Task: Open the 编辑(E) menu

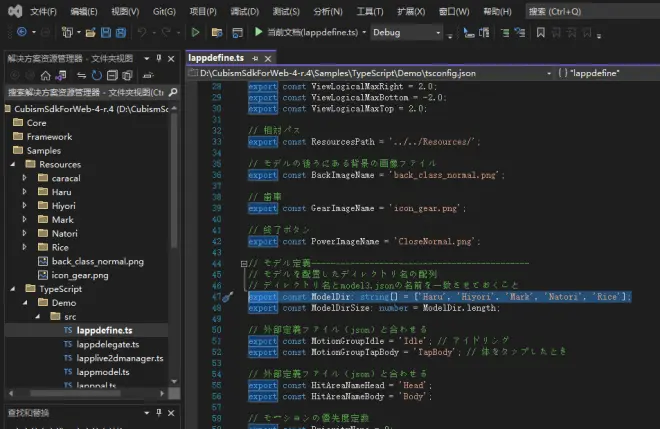Action: [84, 11]
